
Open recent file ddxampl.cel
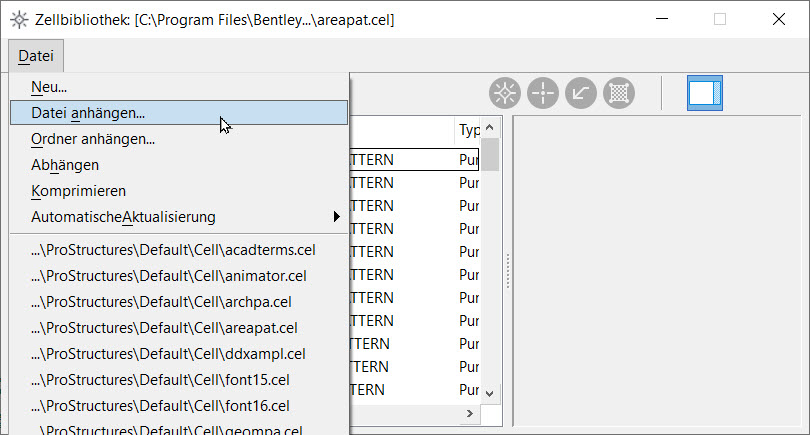pos(168,353)
